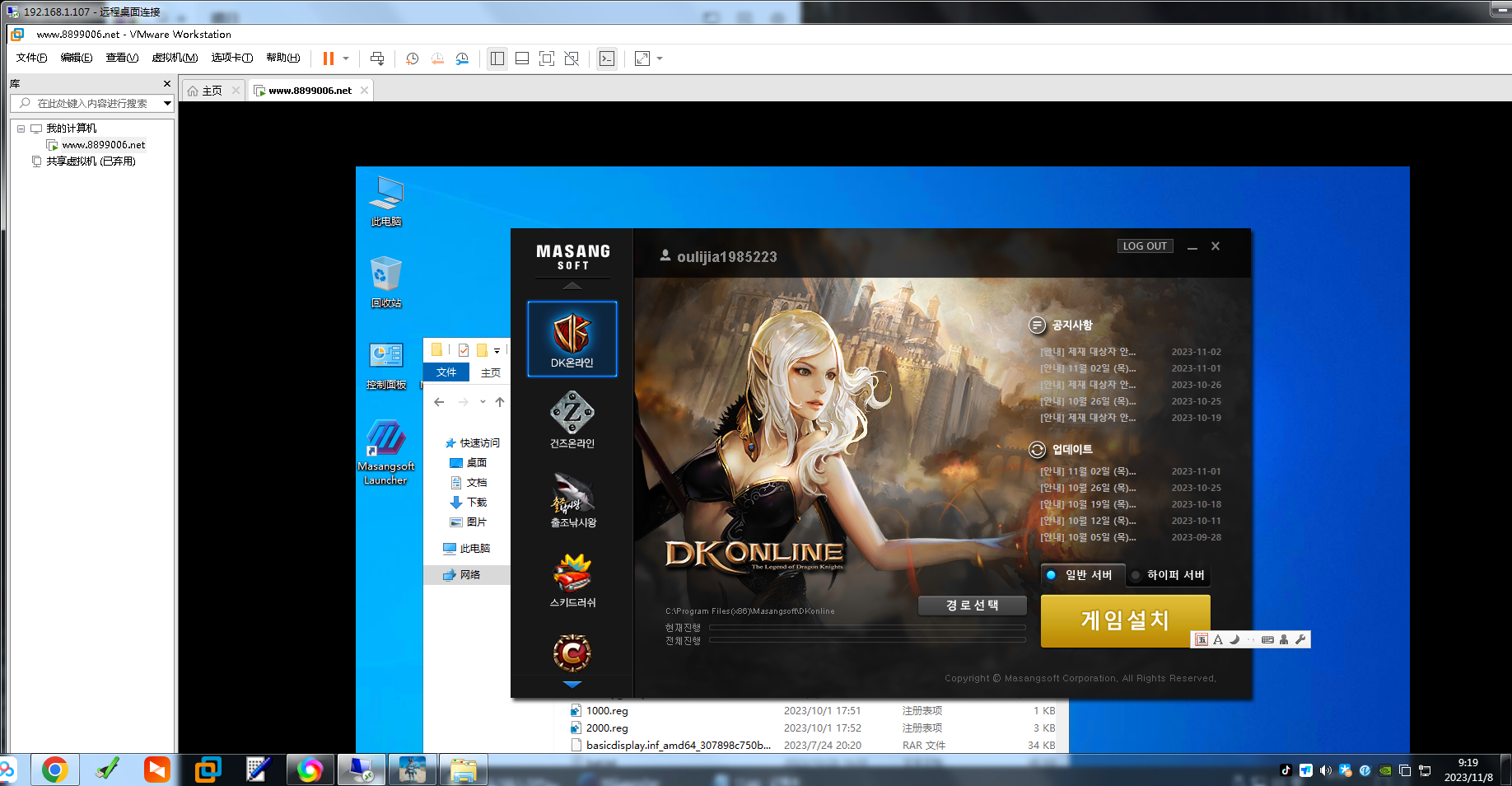Click the 게임설치 install game button
This screenshot has width=1512, height=786.
pos(1125,620)
